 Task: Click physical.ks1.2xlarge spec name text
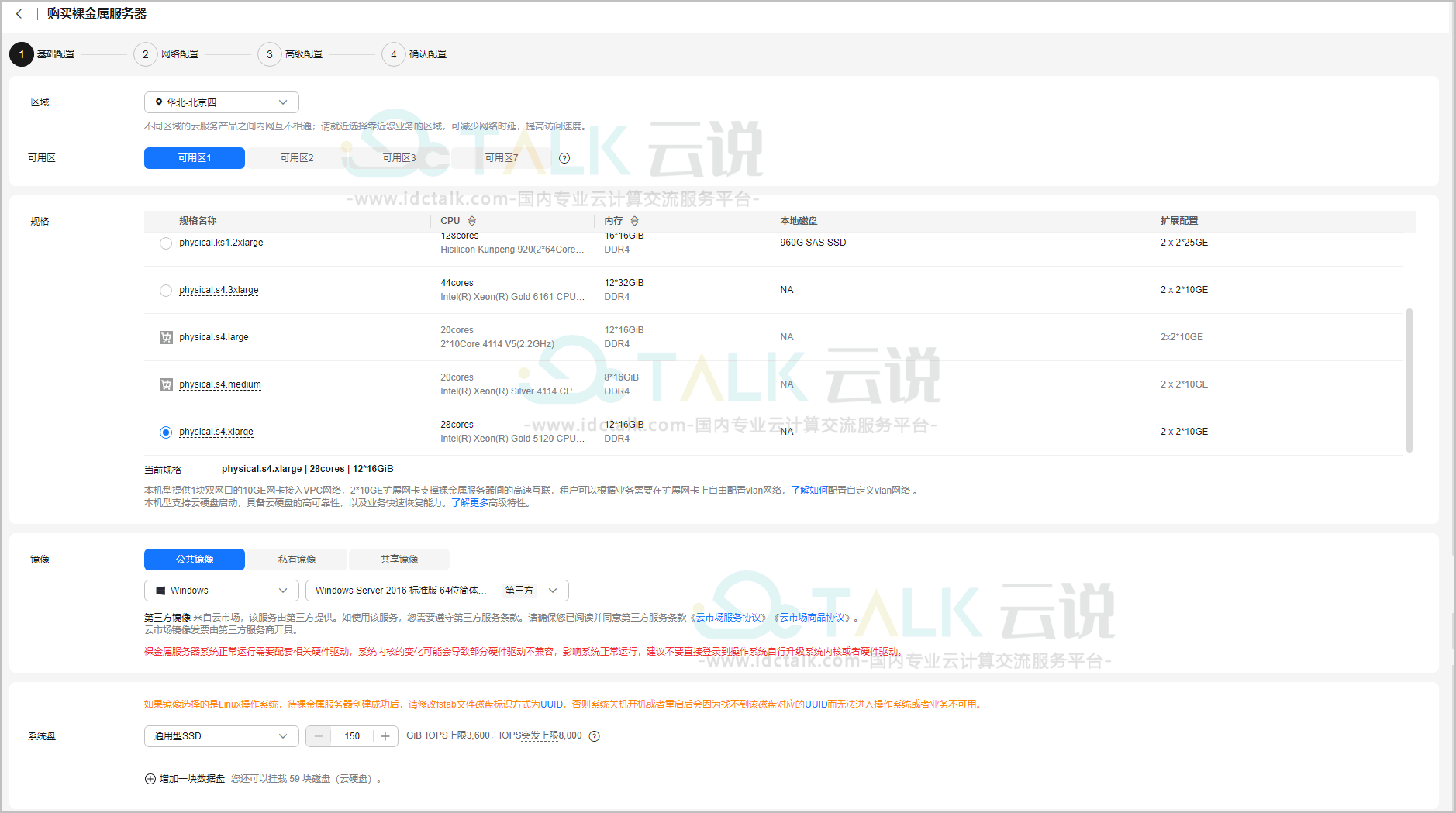(221, 243)
